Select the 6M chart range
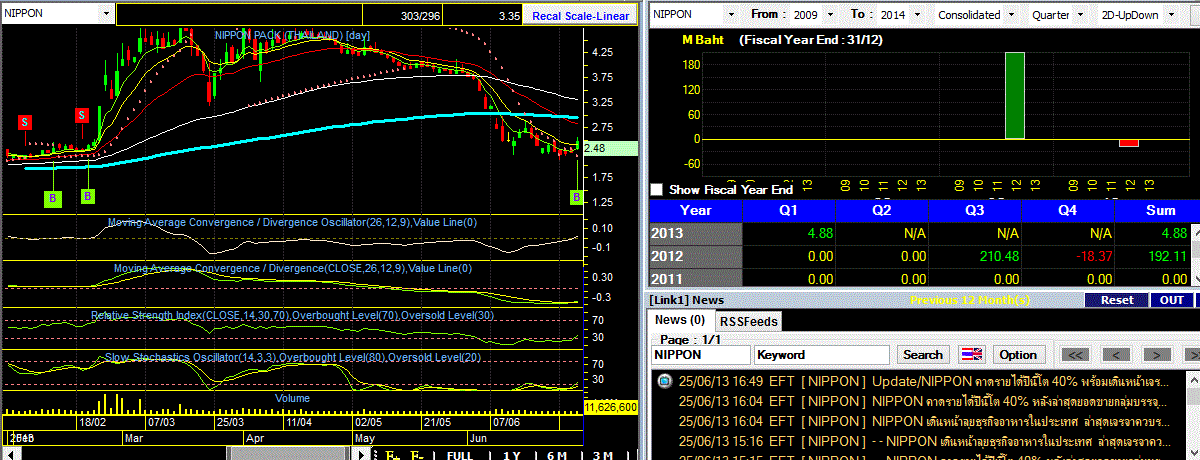1200x460 pixels. [x=556, y=455]
